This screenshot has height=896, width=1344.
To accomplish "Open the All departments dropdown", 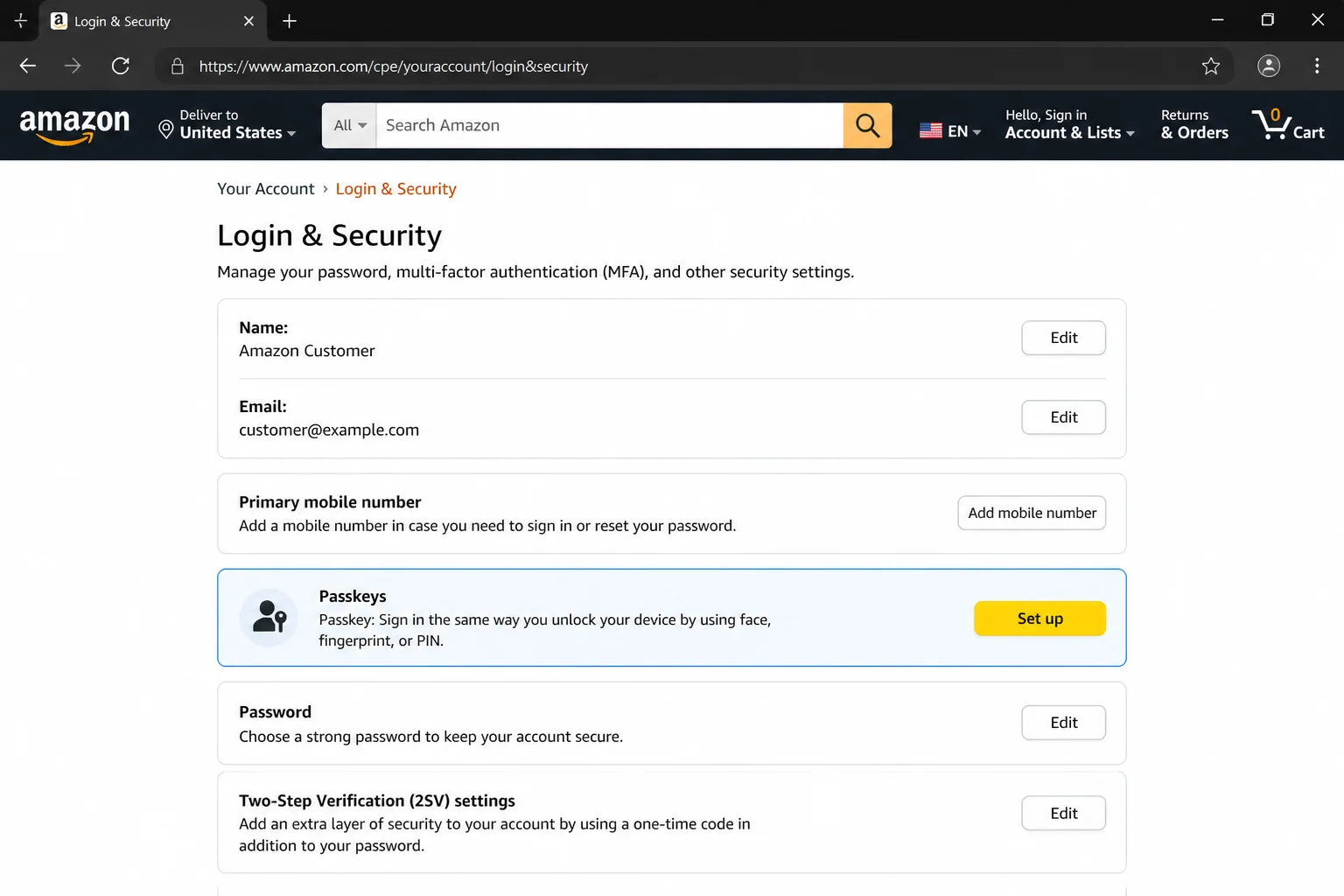I will click(349, 125).
